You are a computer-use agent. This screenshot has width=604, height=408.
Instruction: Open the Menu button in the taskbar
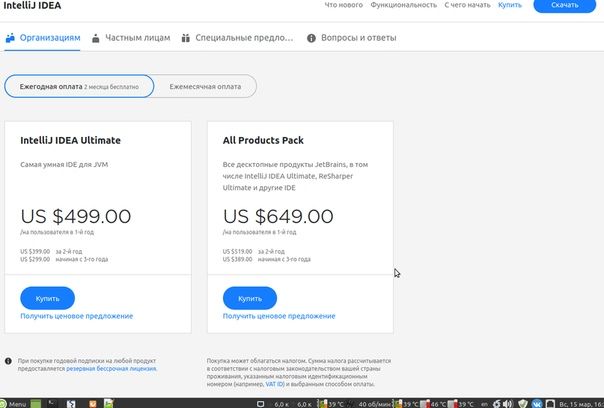pyautogui.click(x=14, y=404)
